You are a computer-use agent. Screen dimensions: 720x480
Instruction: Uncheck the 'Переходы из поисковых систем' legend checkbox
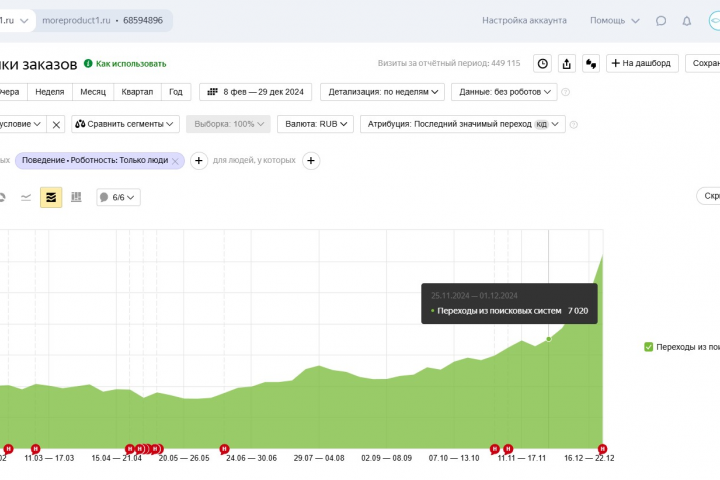(648, 347)
